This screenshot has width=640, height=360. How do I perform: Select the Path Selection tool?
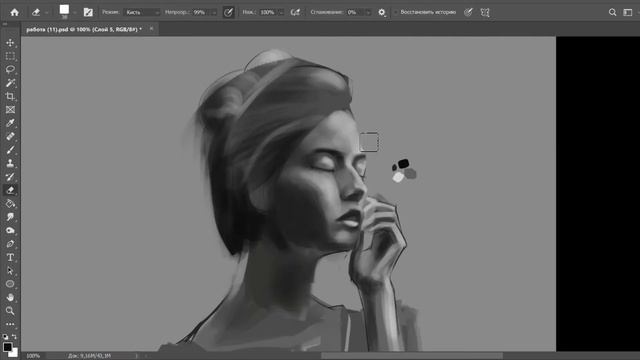point(10,271)
